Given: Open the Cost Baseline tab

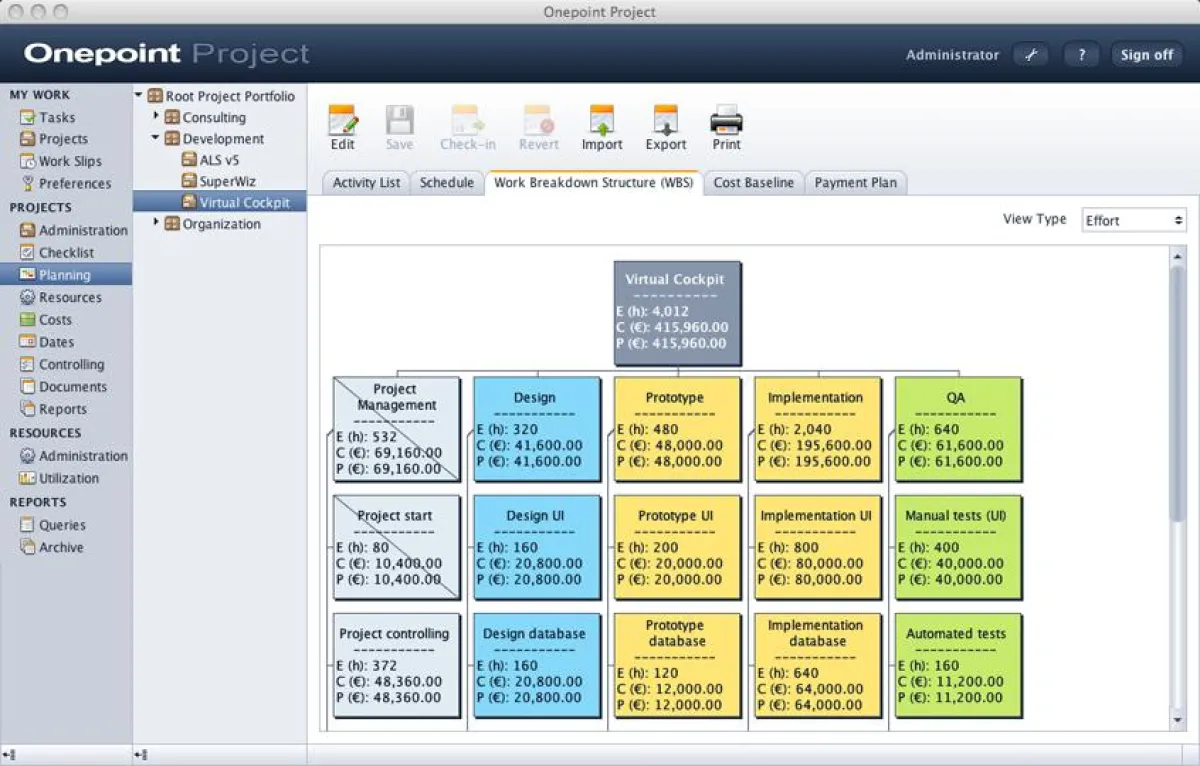Looking at the screenshot, I should coord(753,182).
